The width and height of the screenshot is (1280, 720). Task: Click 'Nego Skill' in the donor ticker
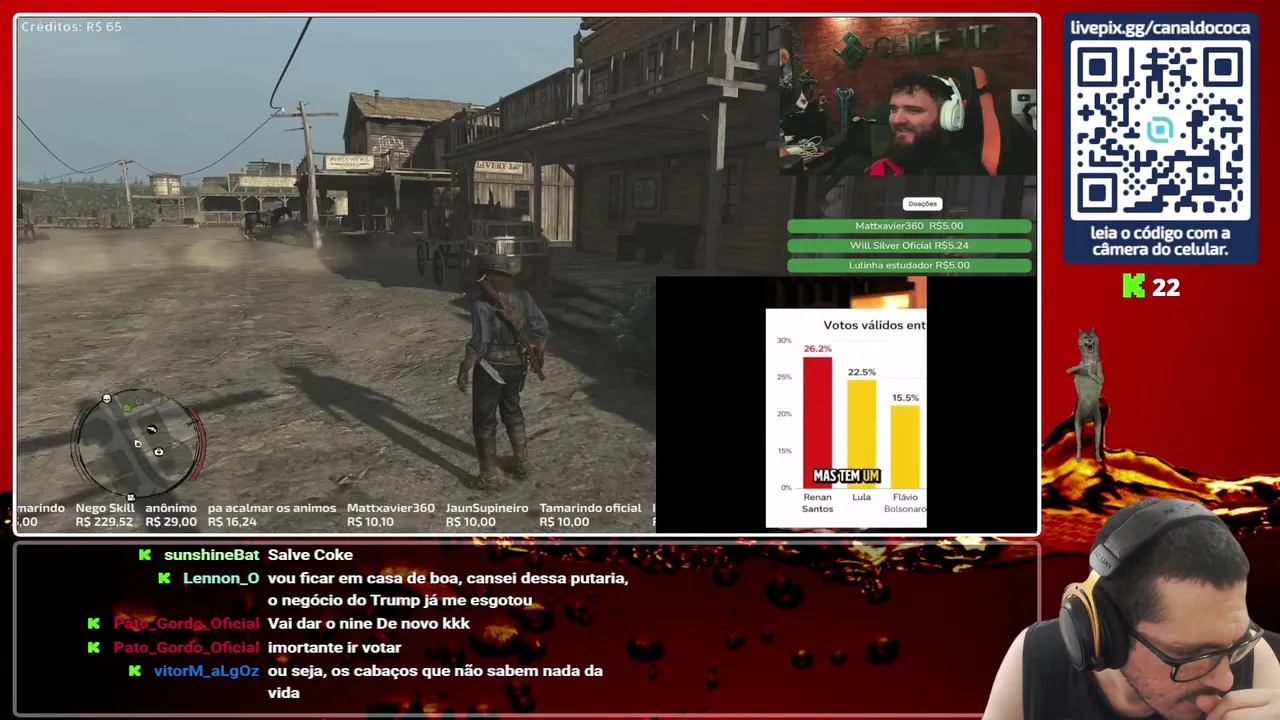coord(105,508)
